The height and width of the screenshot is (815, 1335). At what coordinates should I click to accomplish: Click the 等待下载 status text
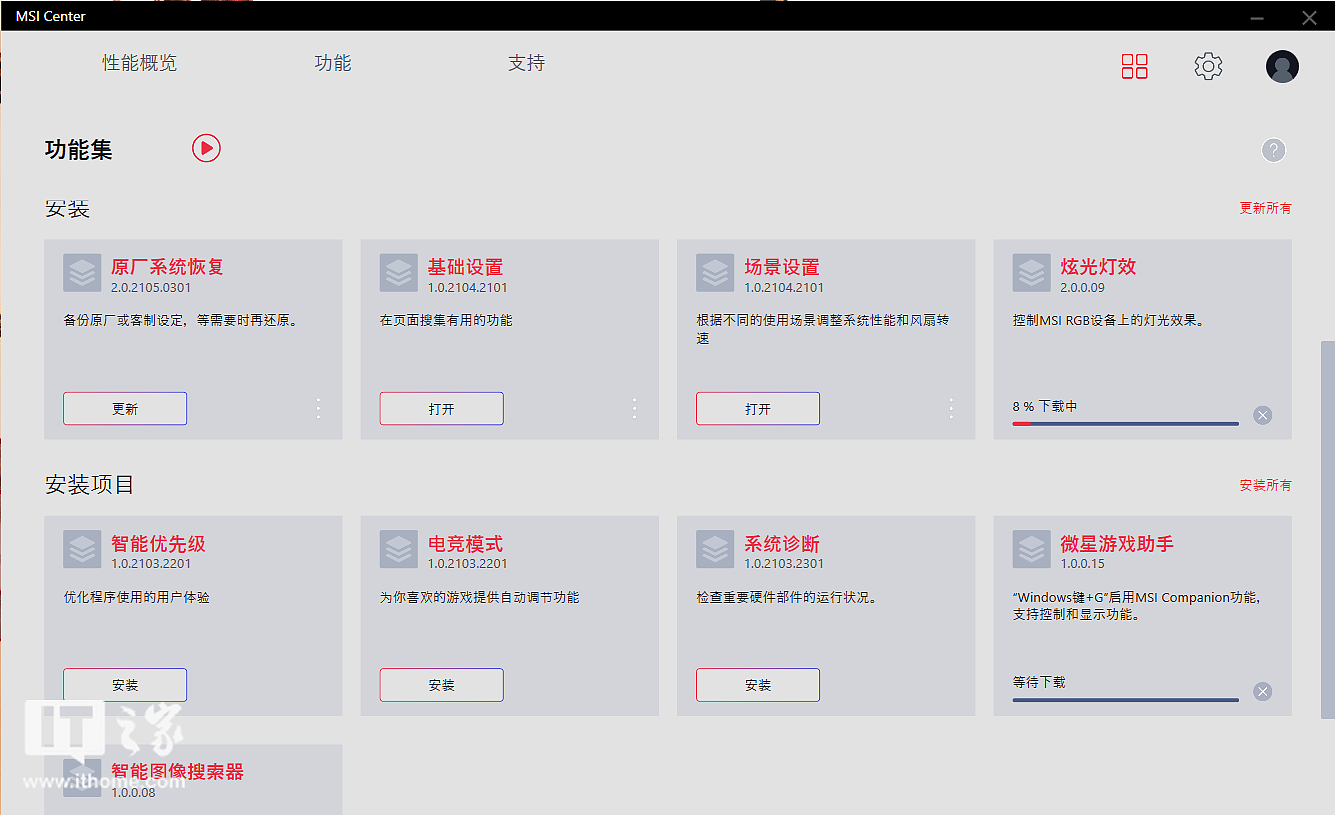[1039, 682]
